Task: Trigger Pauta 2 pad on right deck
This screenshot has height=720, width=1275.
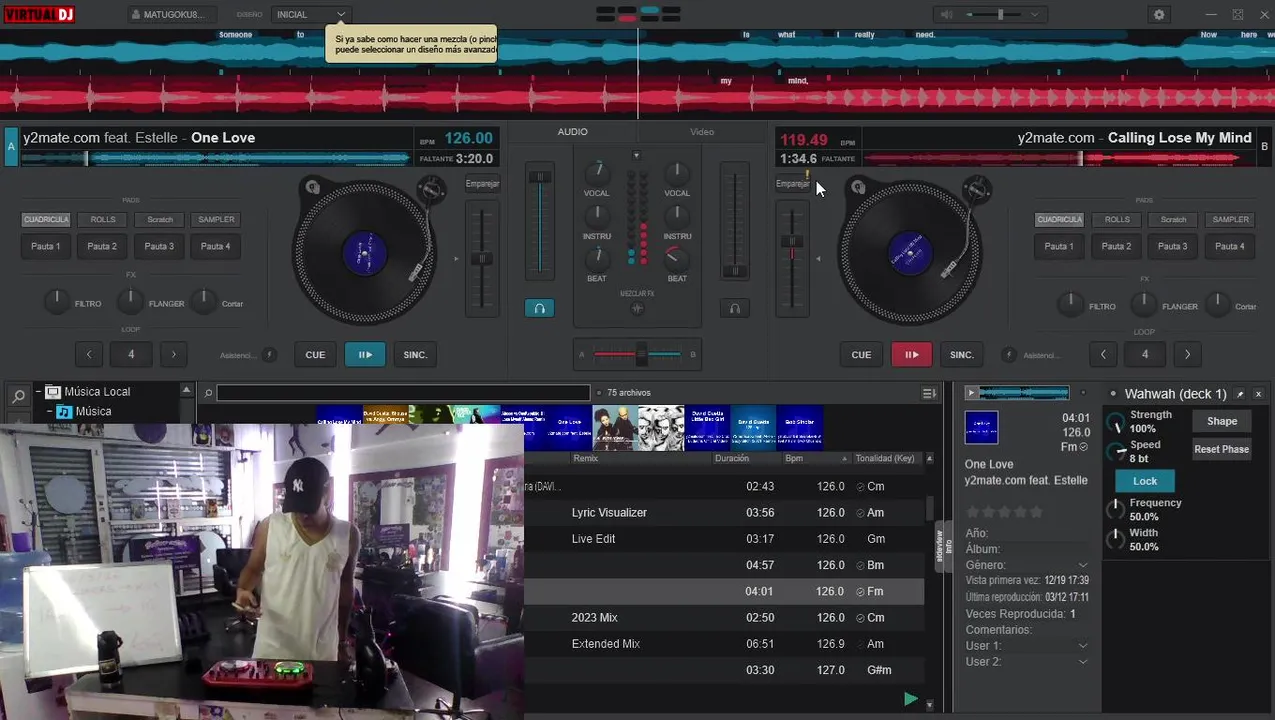Action: pos(1116,246)
